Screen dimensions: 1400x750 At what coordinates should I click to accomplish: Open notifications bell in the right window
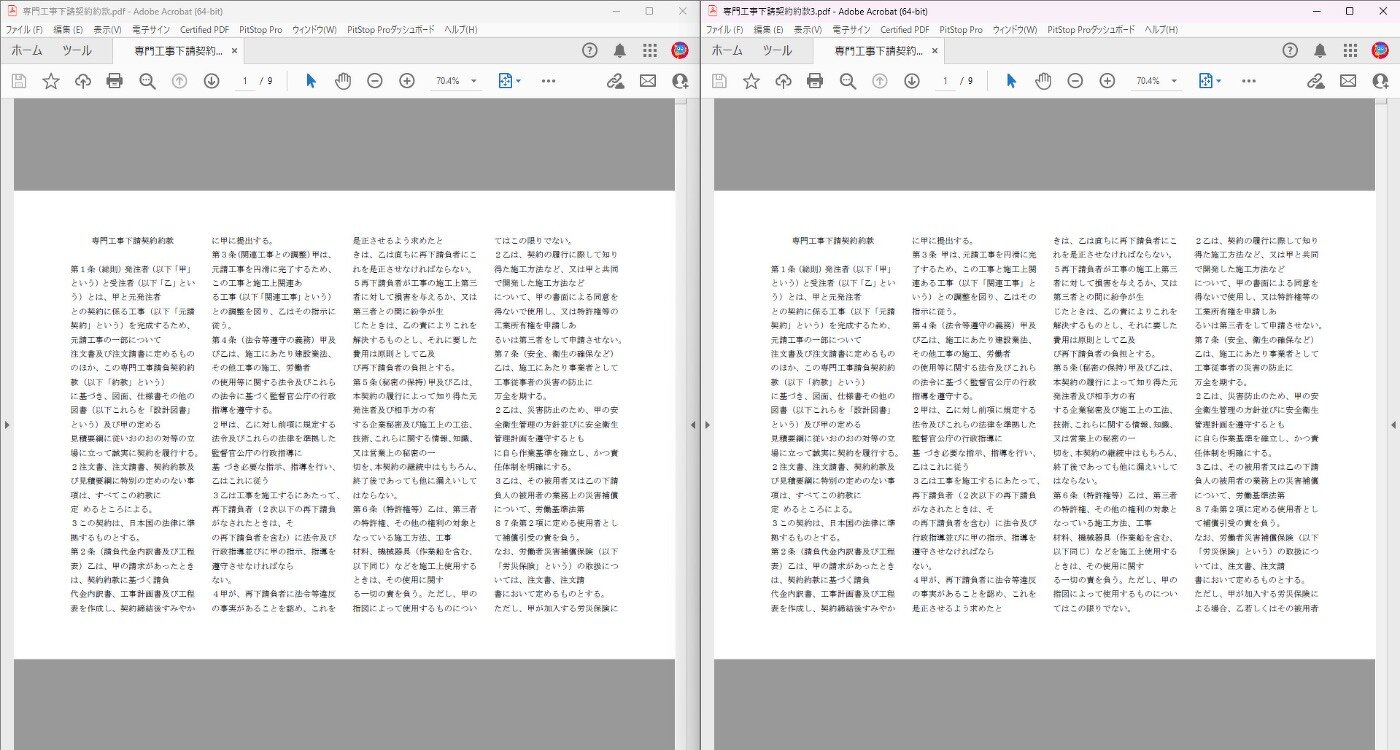tap(1320, 50)
